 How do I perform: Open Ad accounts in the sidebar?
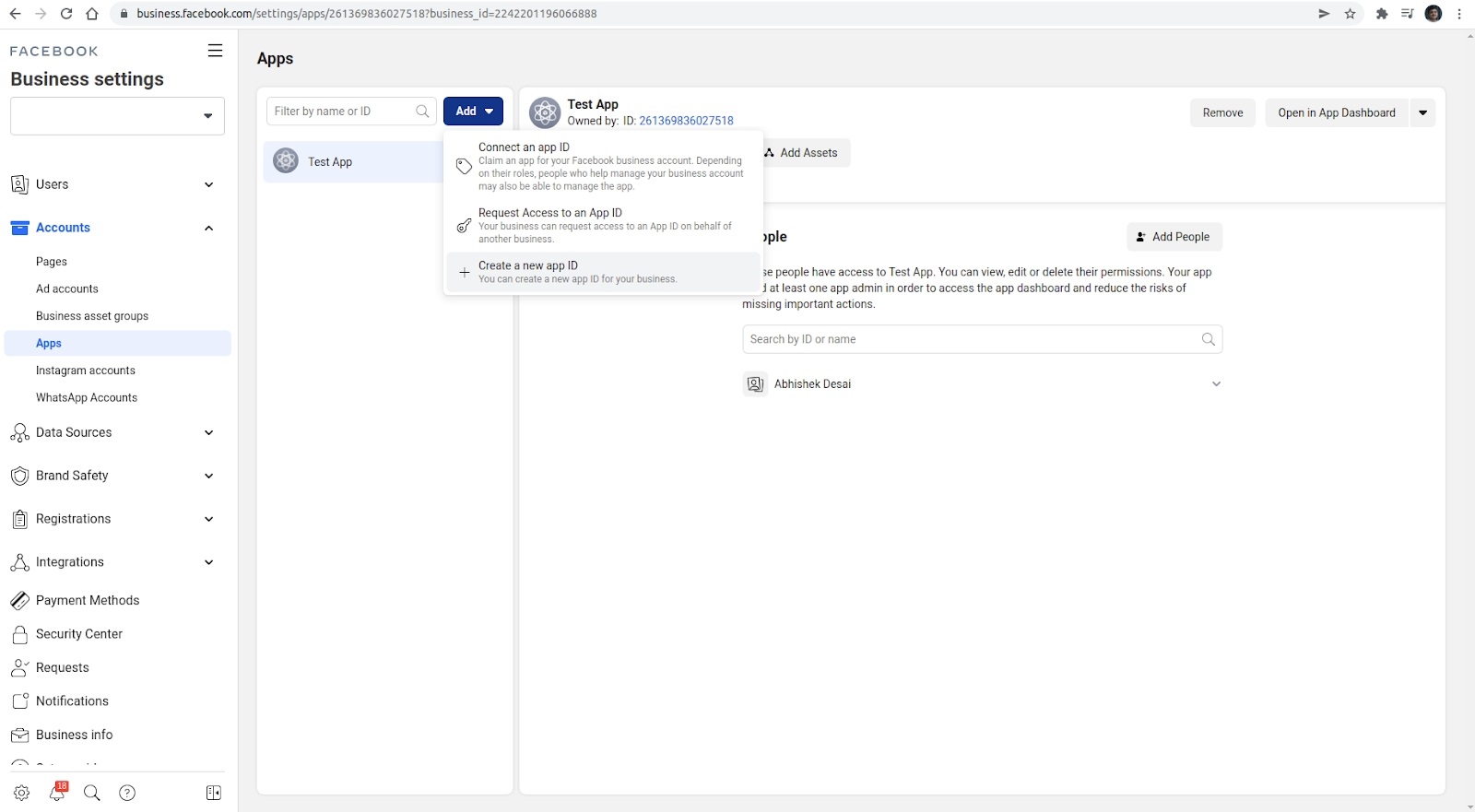click(67, 288)
